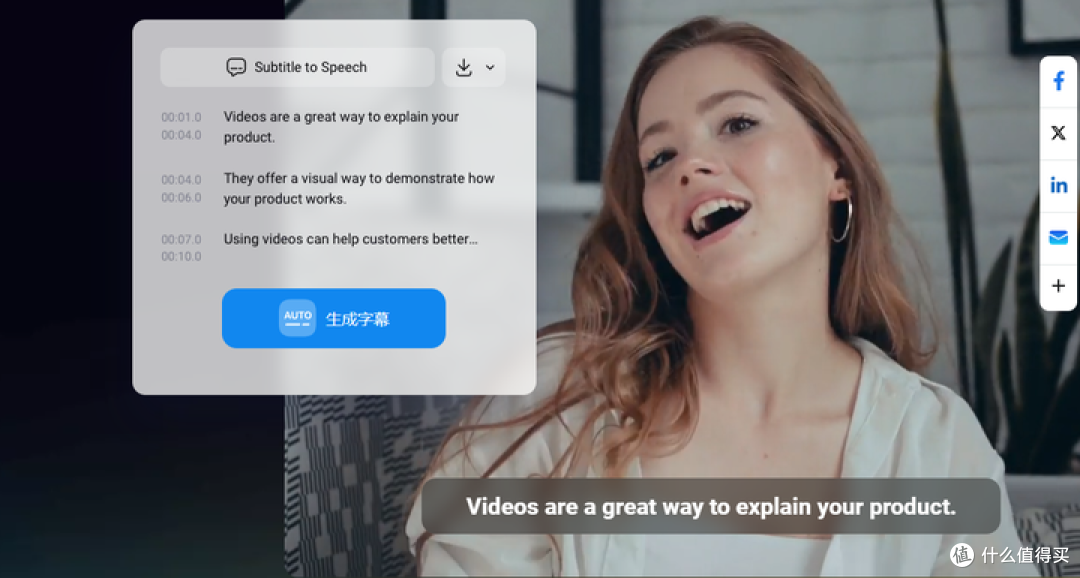Expand the download options chevron
This screenshot has width=1080, height=578.
click(x=490, y=68)
